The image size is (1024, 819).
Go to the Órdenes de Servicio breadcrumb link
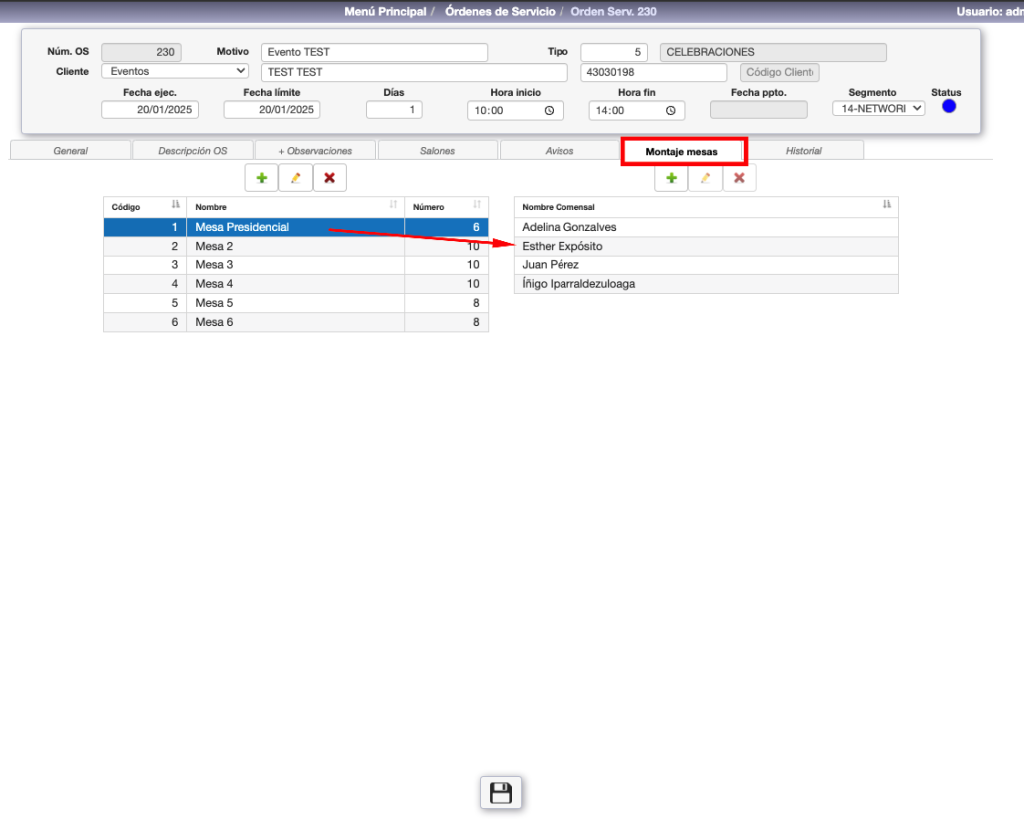pyautogui.click(x=499, y=12)
